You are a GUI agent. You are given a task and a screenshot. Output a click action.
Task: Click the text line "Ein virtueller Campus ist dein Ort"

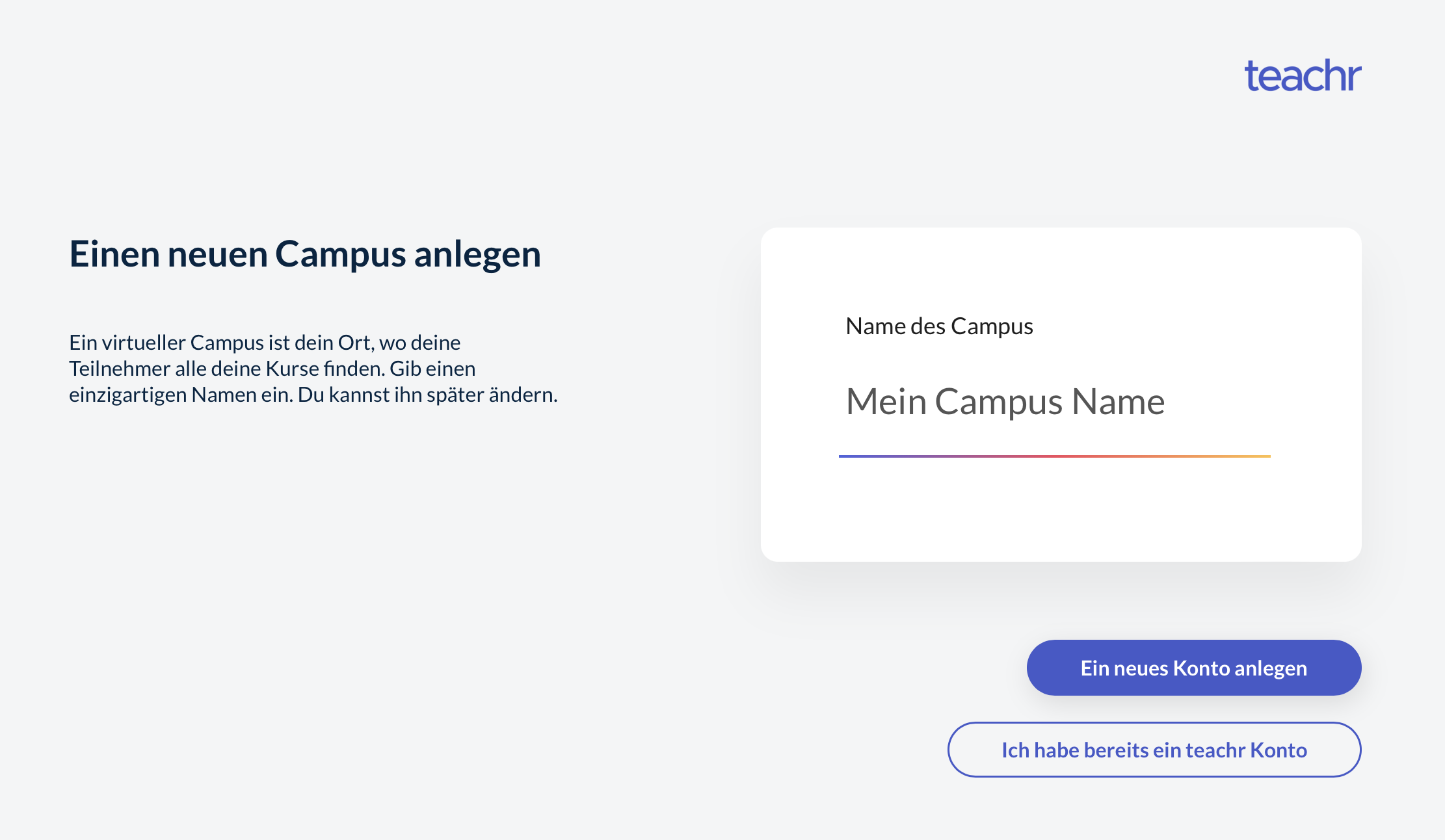point(265,342)
